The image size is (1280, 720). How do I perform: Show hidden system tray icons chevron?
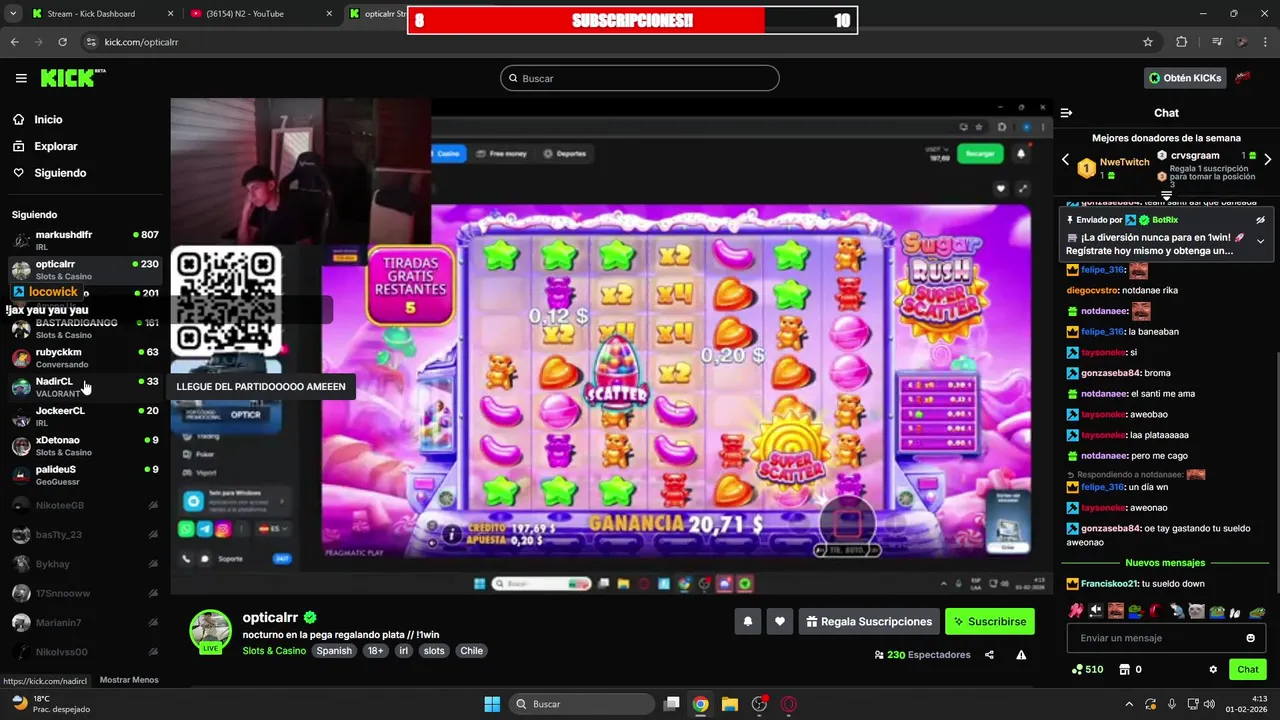1130,704
